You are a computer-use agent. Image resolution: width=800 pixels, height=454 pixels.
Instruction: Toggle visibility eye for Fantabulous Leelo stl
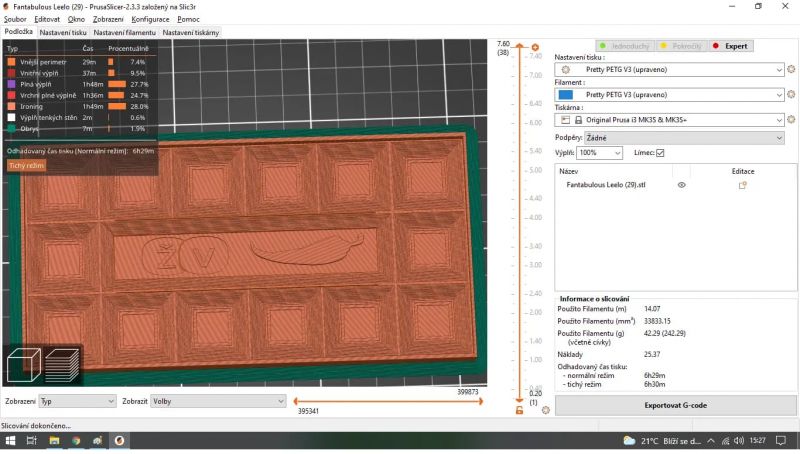pos(682,185)
